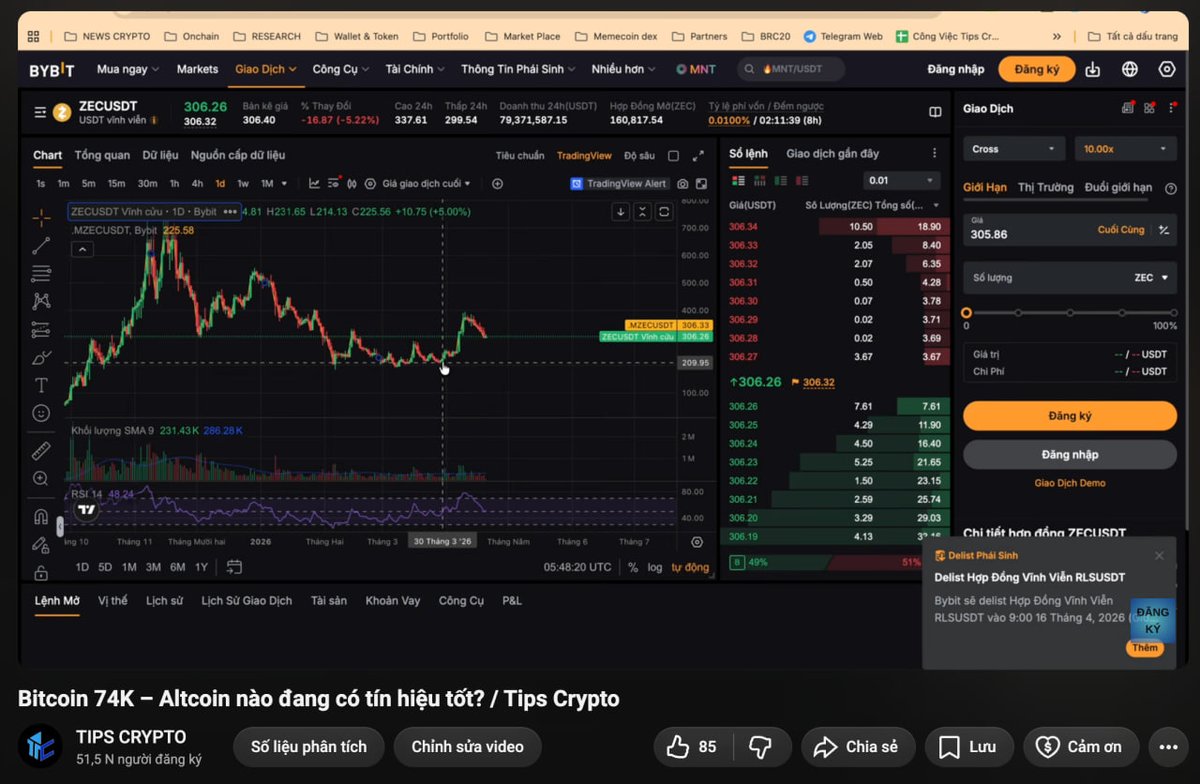
Task: Click the chart snapshot camera icon
Action: pyautogui.click(x=683, y=184)
